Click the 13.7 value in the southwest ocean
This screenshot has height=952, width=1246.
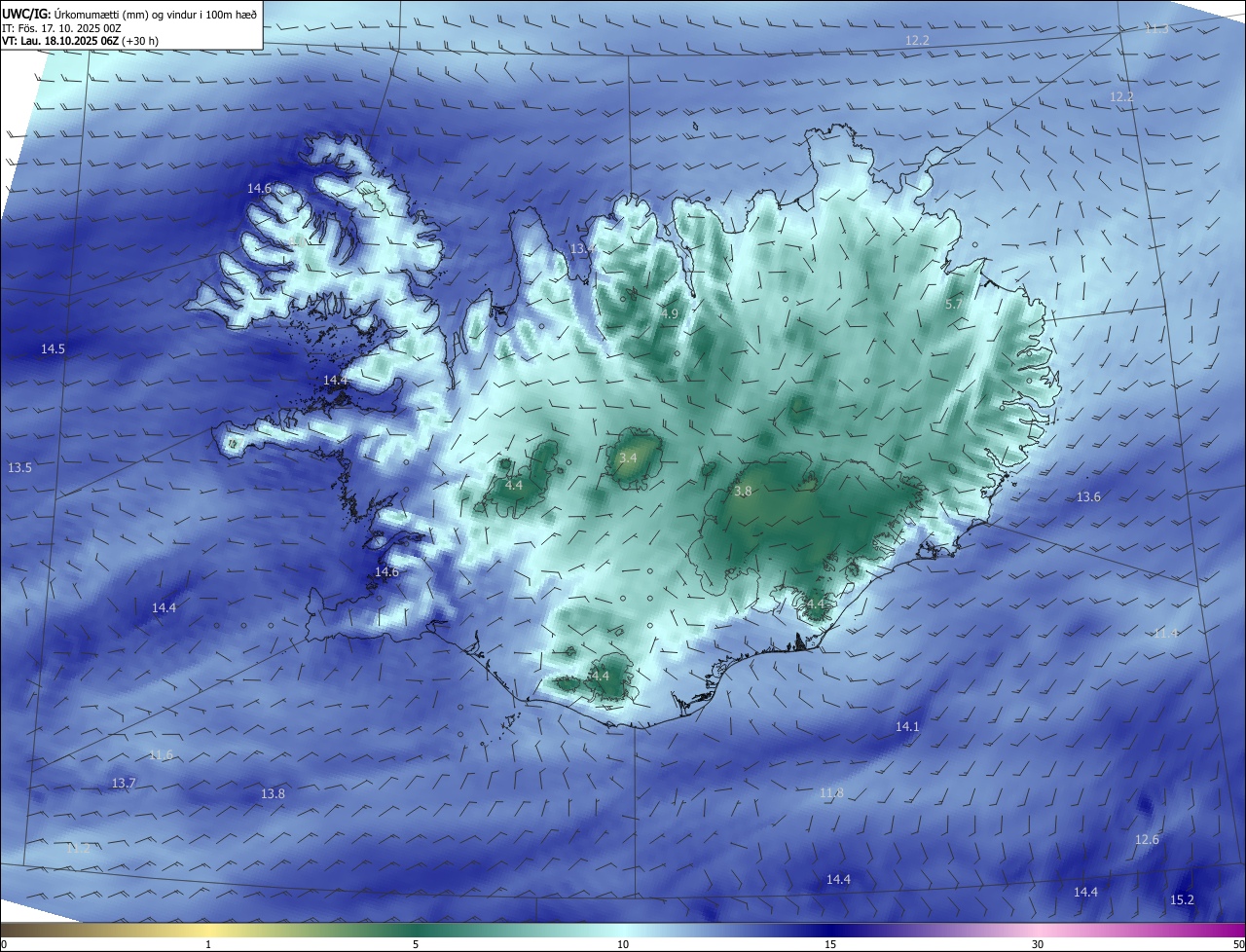(124, 784)
